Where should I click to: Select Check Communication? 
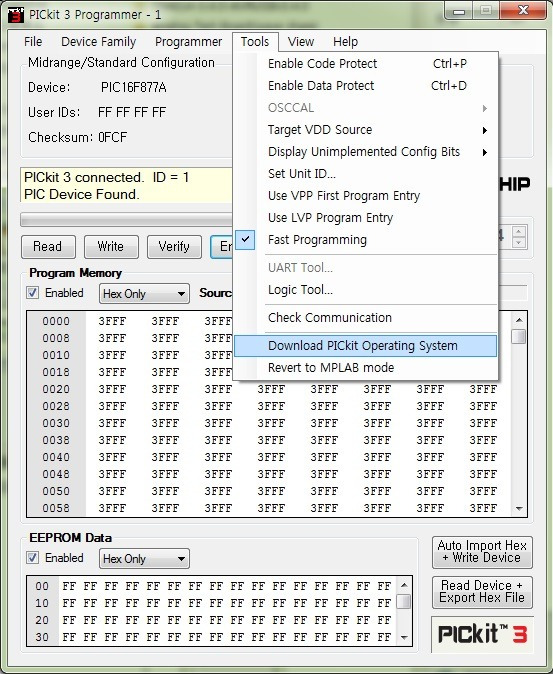(x=366, y=318)
